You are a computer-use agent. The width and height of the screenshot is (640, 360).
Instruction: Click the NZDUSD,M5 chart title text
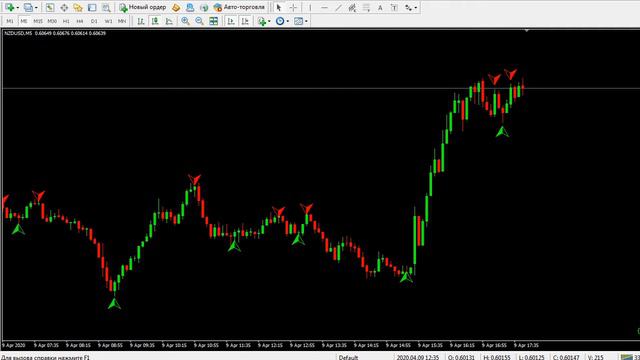pyautogui.click(x=18, y=33)
